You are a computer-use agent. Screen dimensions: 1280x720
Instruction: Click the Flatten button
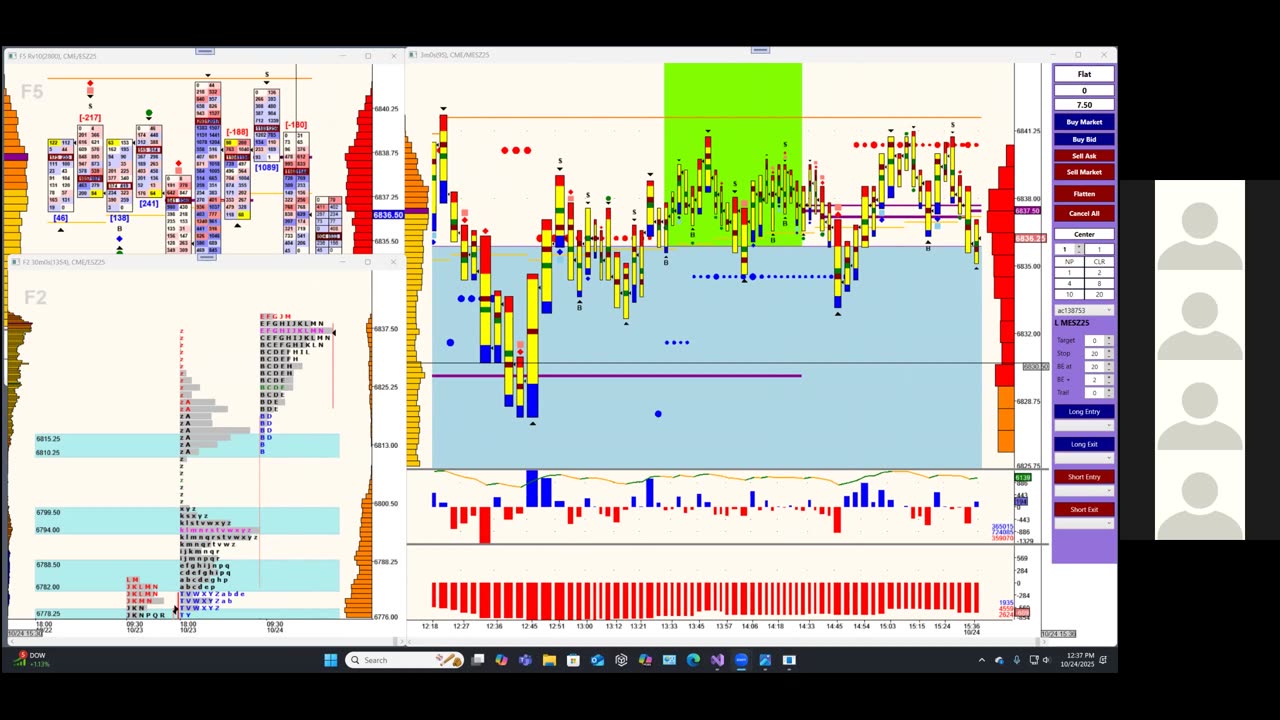click(x=1084, y=194)
